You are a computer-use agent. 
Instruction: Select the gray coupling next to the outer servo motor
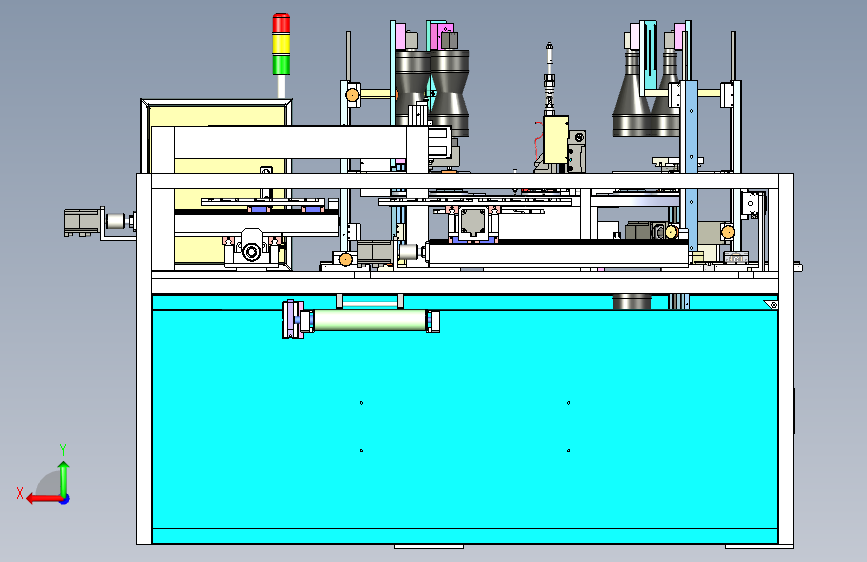coord(116,221)
